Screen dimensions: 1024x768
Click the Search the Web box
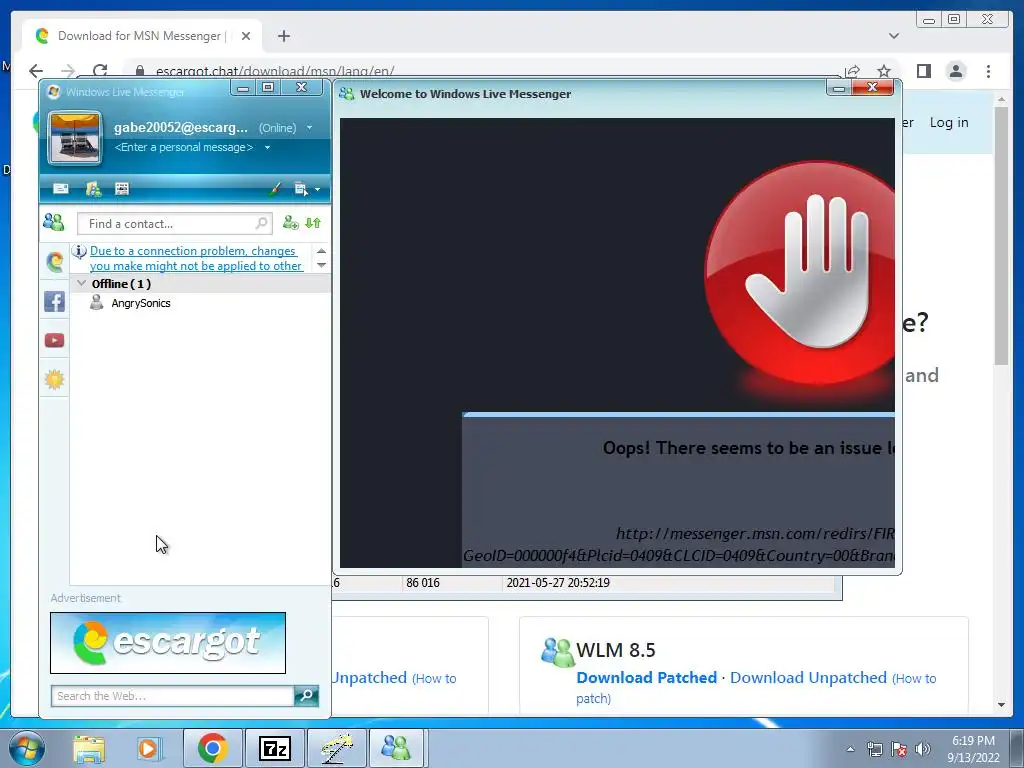click(x=172, y=696)
